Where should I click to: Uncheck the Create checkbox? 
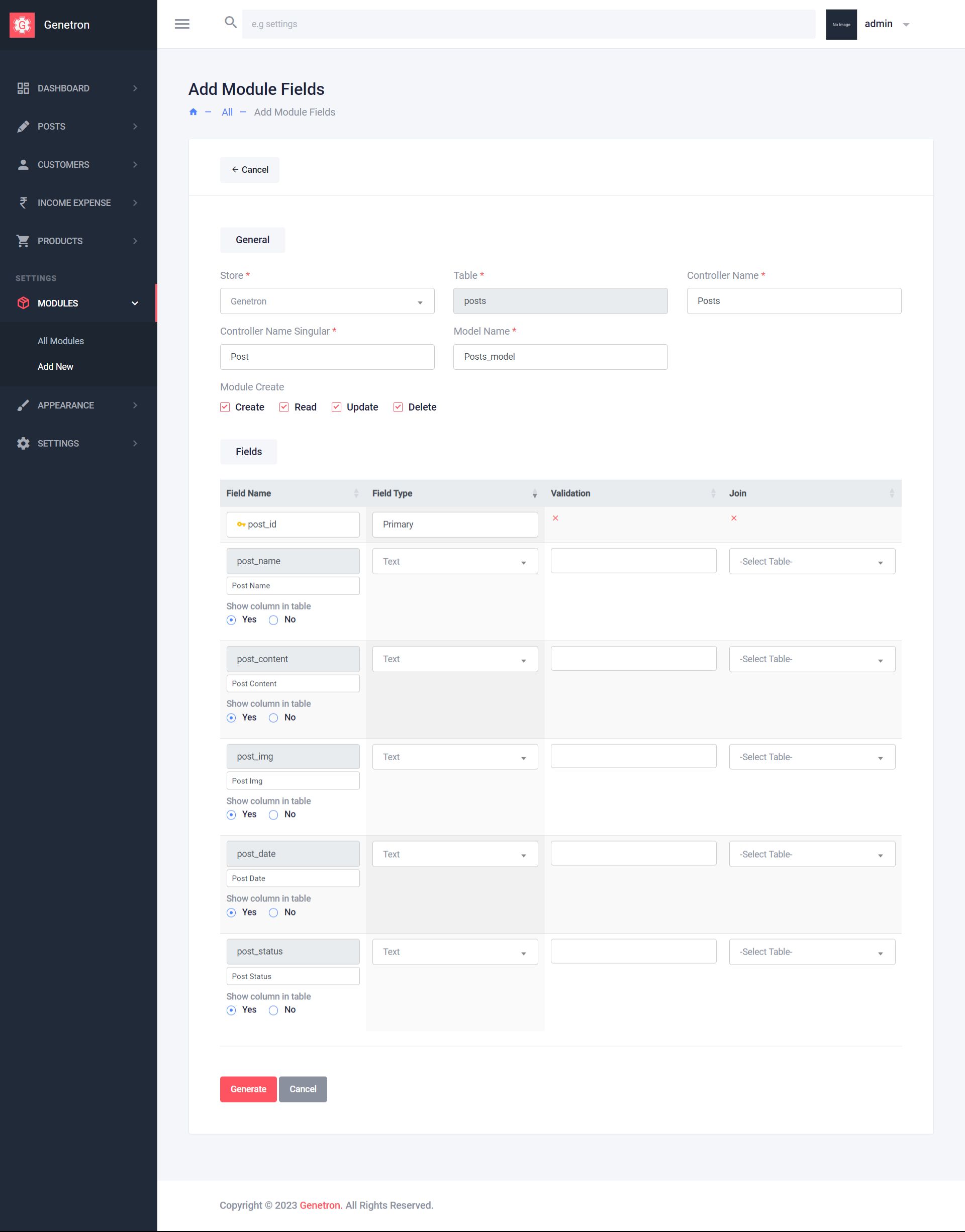point(226,407)
